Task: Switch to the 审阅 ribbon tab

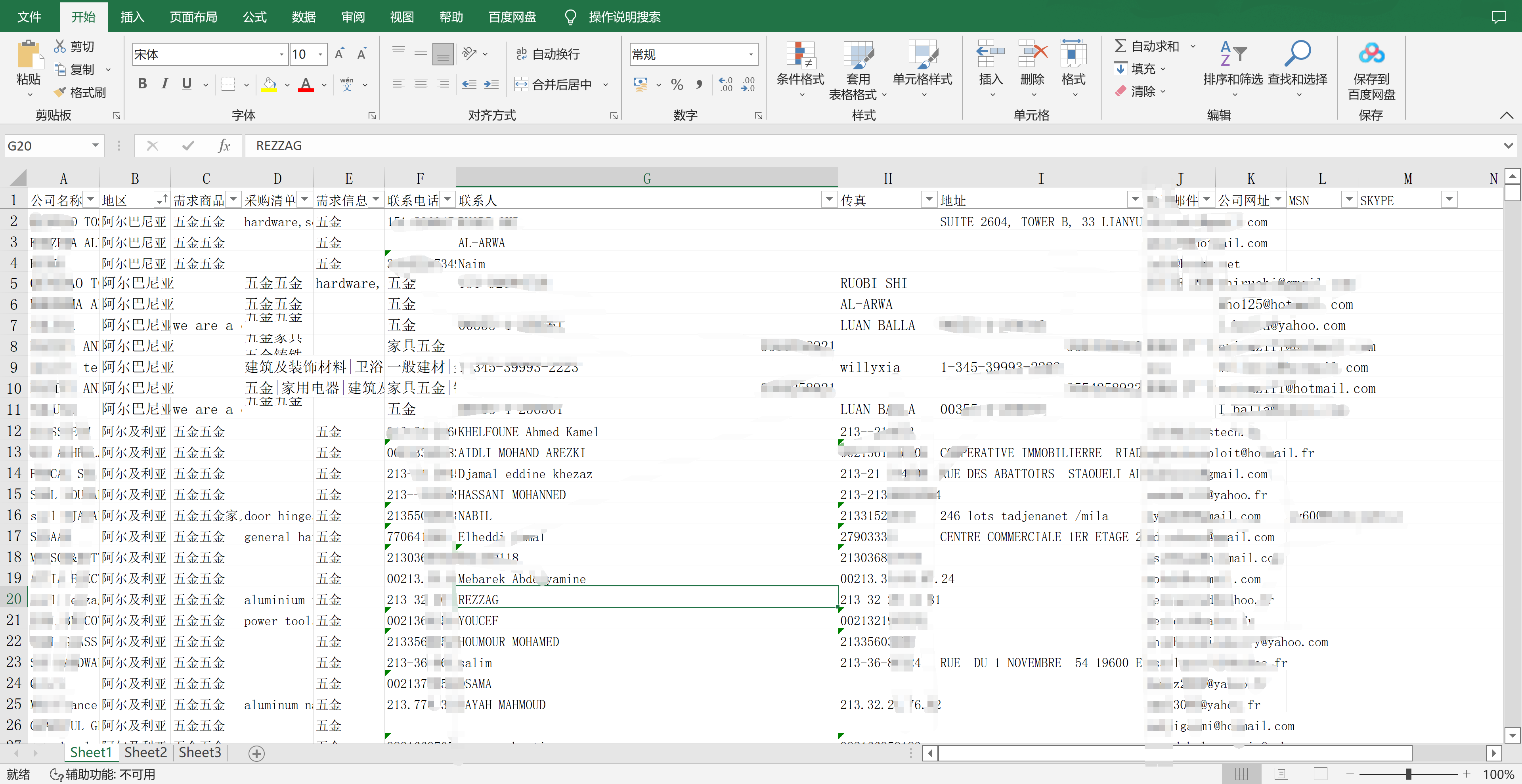Action: 353,17
